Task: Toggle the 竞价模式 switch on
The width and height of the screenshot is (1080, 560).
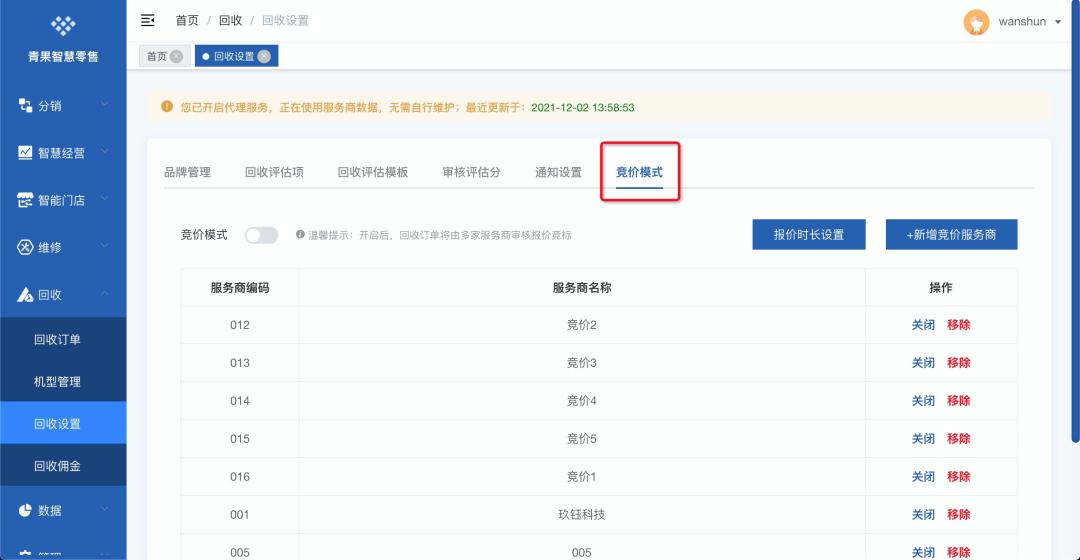Action: [x=262, y=235]
